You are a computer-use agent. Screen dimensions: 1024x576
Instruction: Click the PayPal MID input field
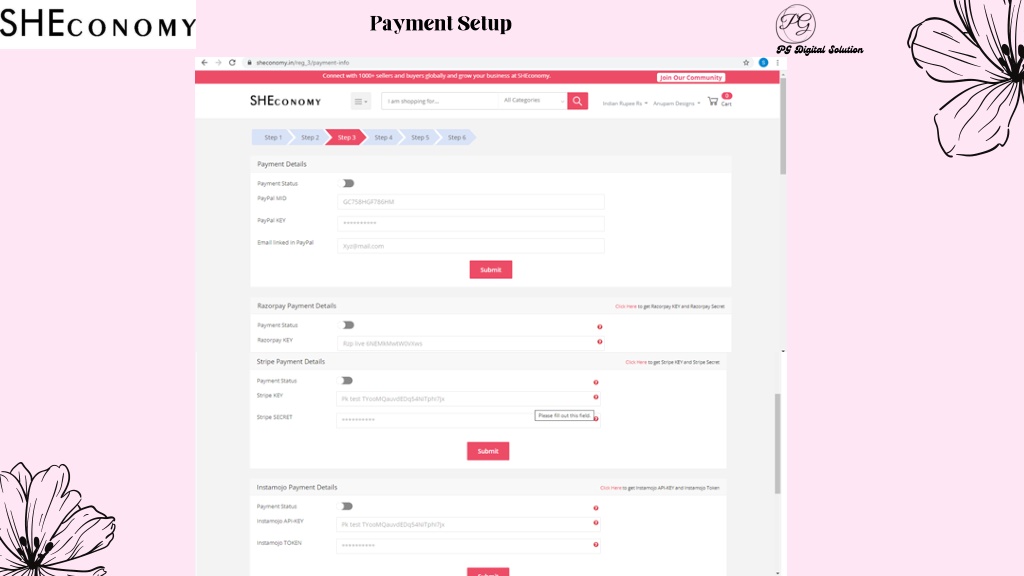pyautogui.click(x=471, y=202)
